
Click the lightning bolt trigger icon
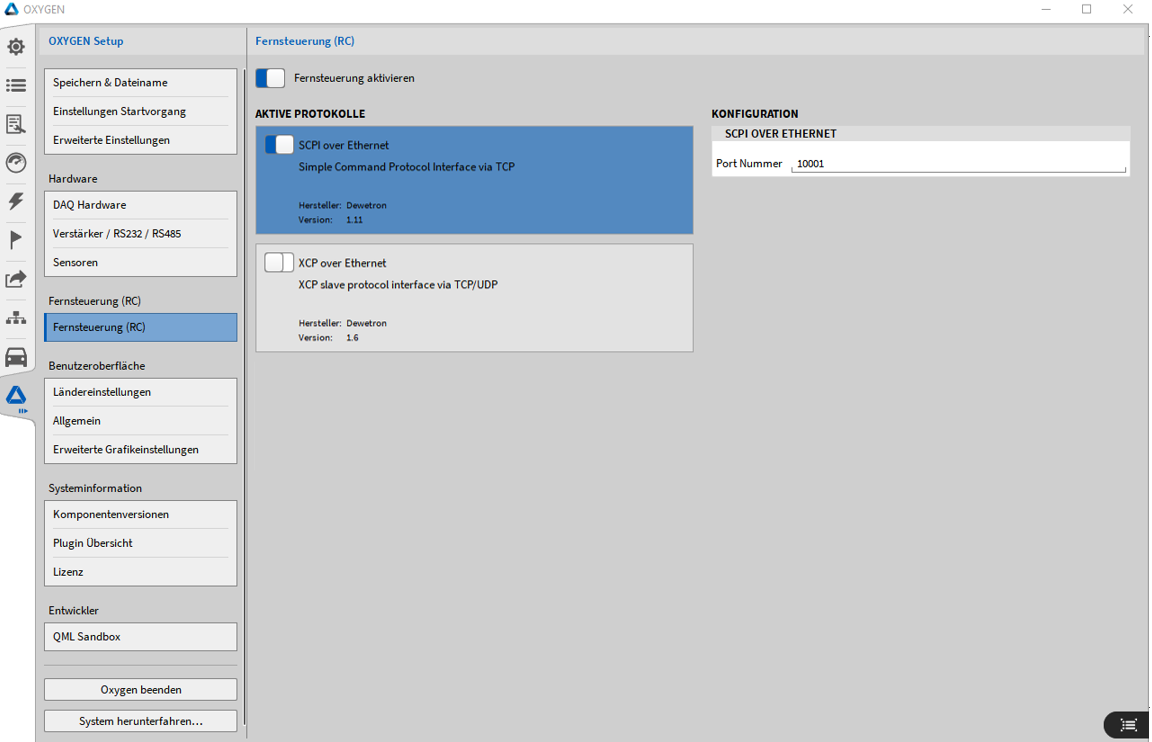(x=16, y=201)
